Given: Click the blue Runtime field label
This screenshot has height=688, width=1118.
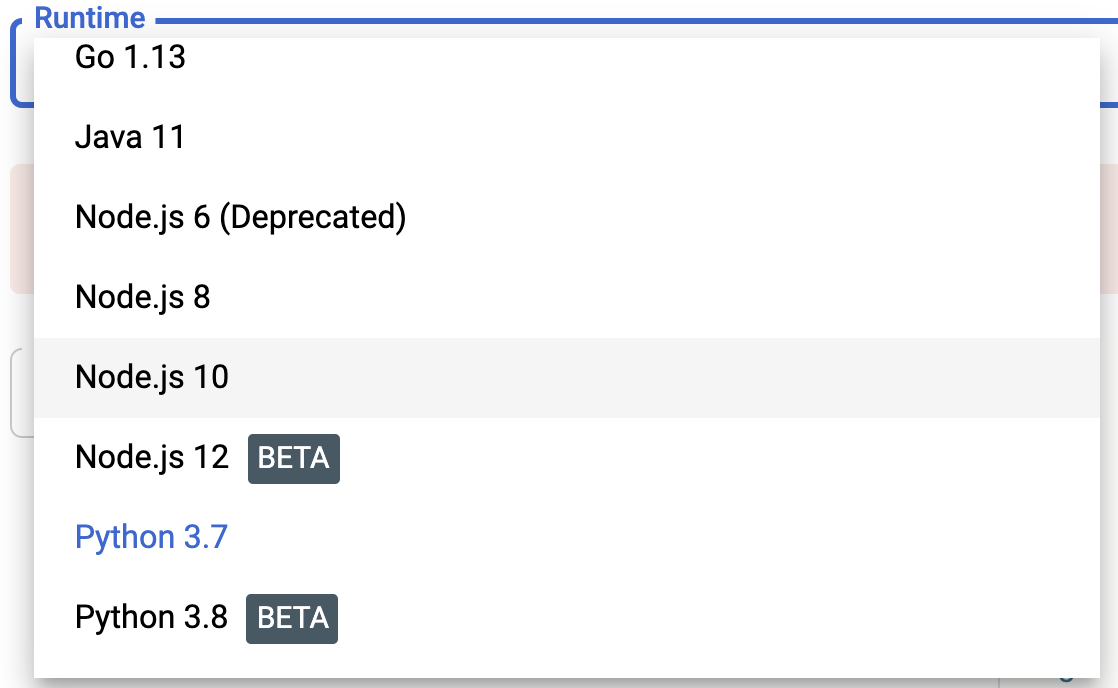Looking at the screenshot, I should click(90, 18).
